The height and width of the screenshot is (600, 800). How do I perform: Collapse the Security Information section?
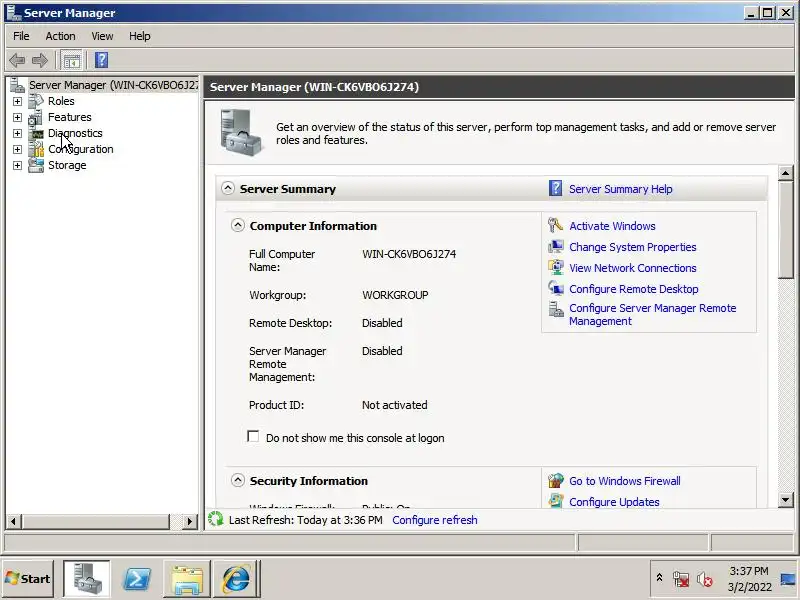tap(238, 480)
